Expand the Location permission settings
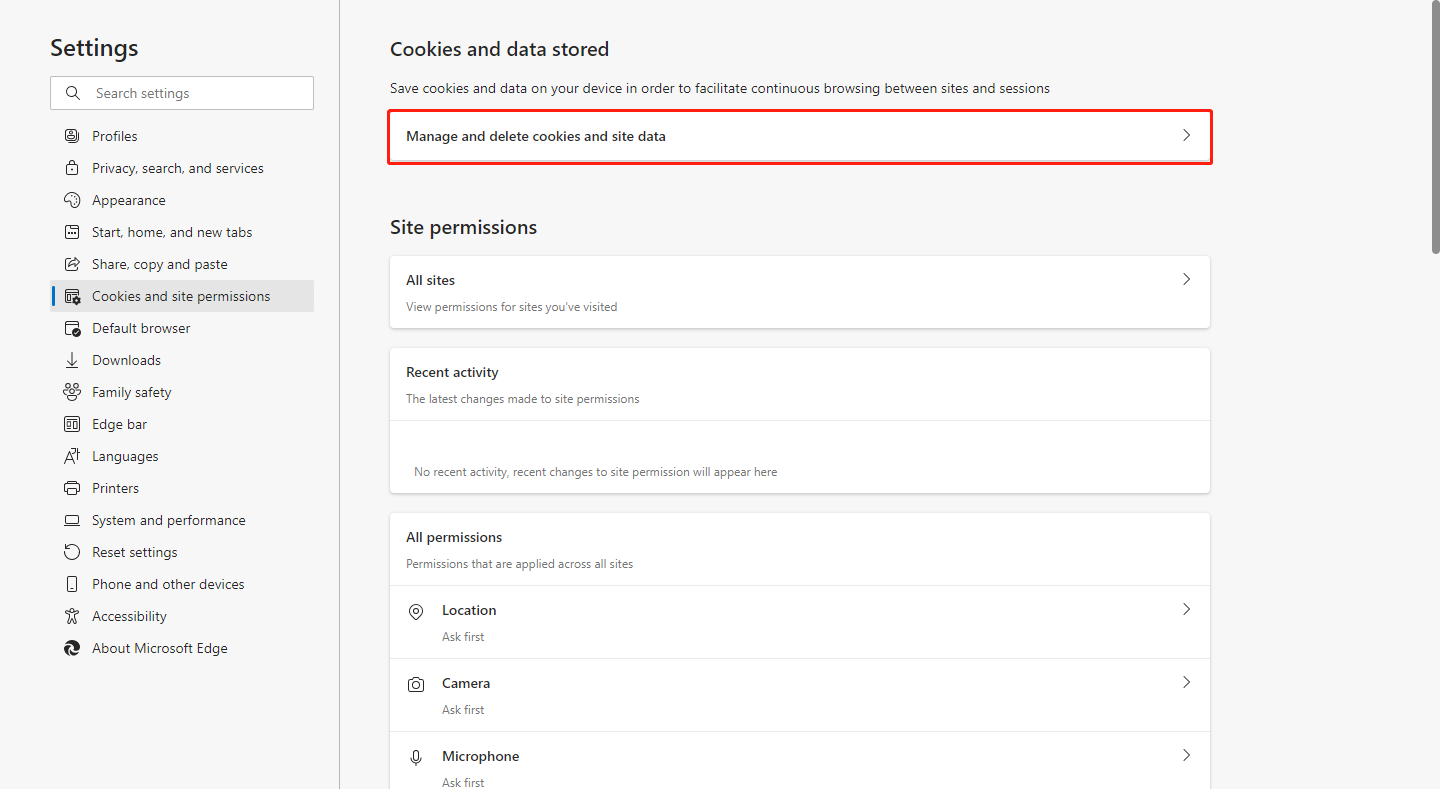Viewport: 1440px width, 789px height. pos(1186,609)
